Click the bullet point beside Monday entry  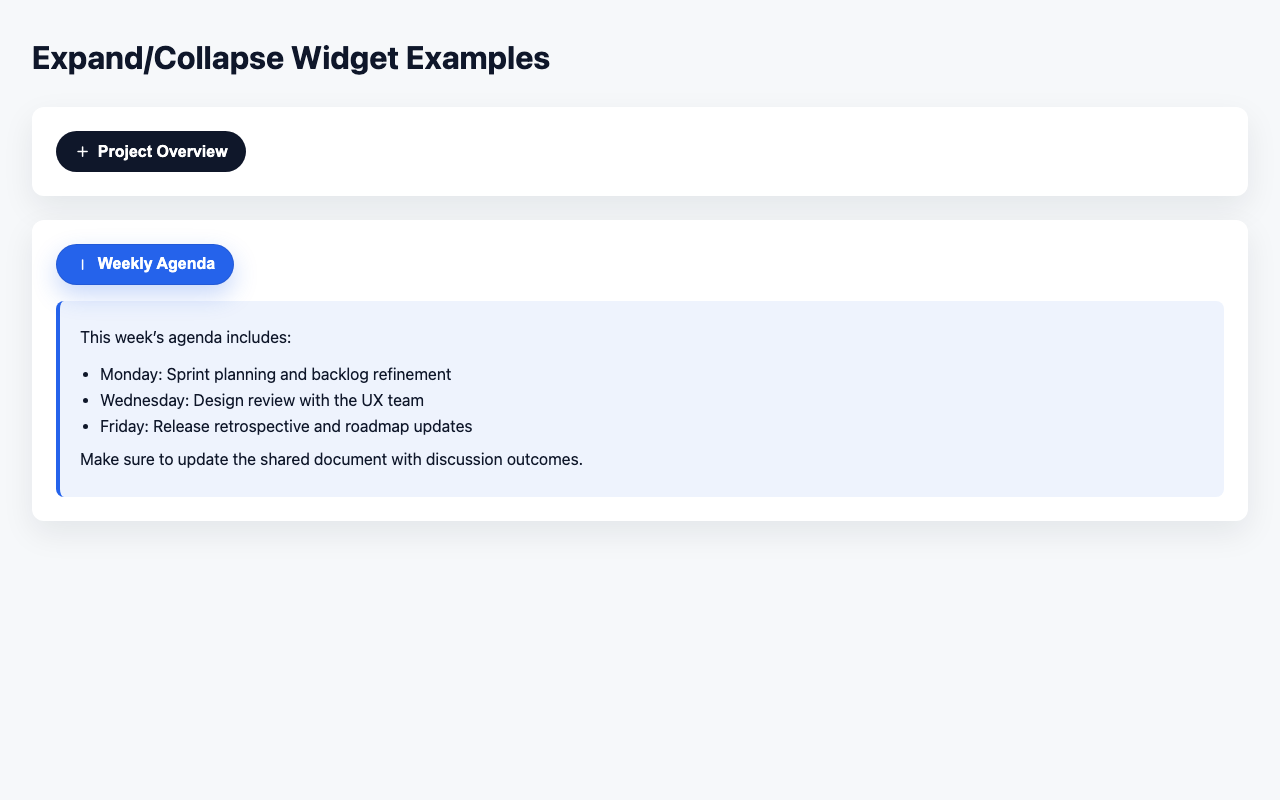tap(86, 374)
